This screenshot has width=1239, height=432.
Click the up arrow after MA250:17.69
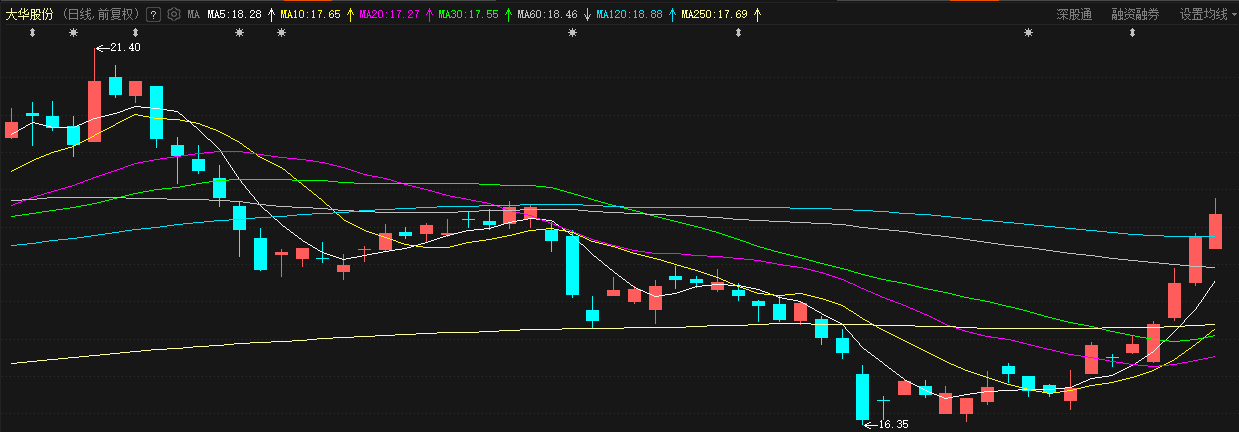click(x=757, y=15)
